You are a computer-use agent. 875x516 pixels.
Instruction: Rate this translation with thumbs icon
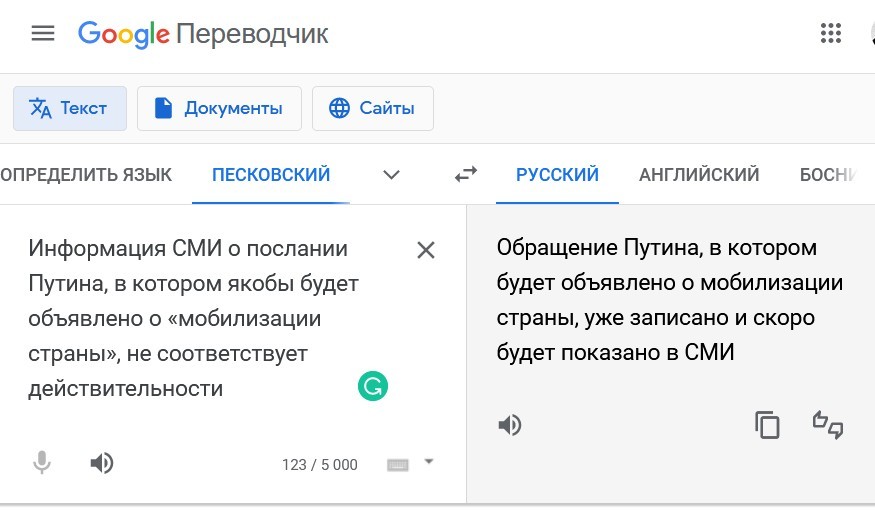click(828, 425)
